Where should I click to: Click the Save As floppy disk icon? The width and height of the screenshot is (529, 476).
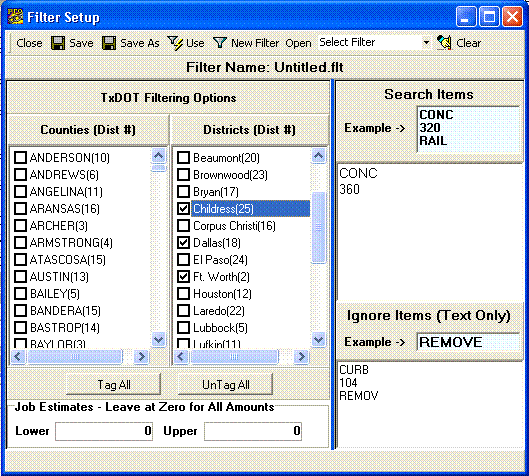109,43
